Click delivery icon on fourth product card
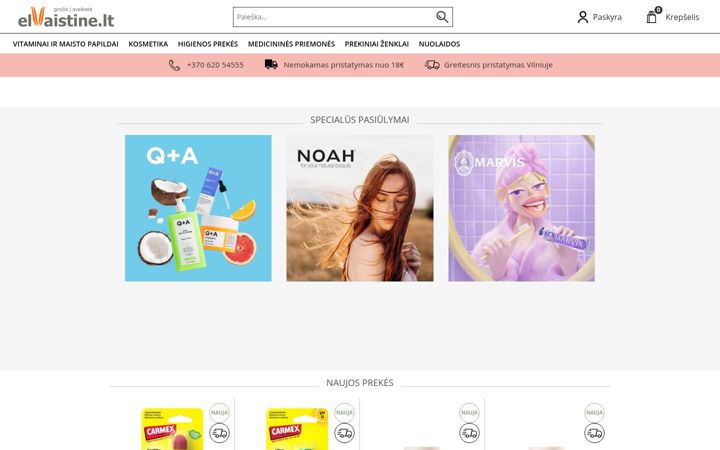 pos(594,433)
